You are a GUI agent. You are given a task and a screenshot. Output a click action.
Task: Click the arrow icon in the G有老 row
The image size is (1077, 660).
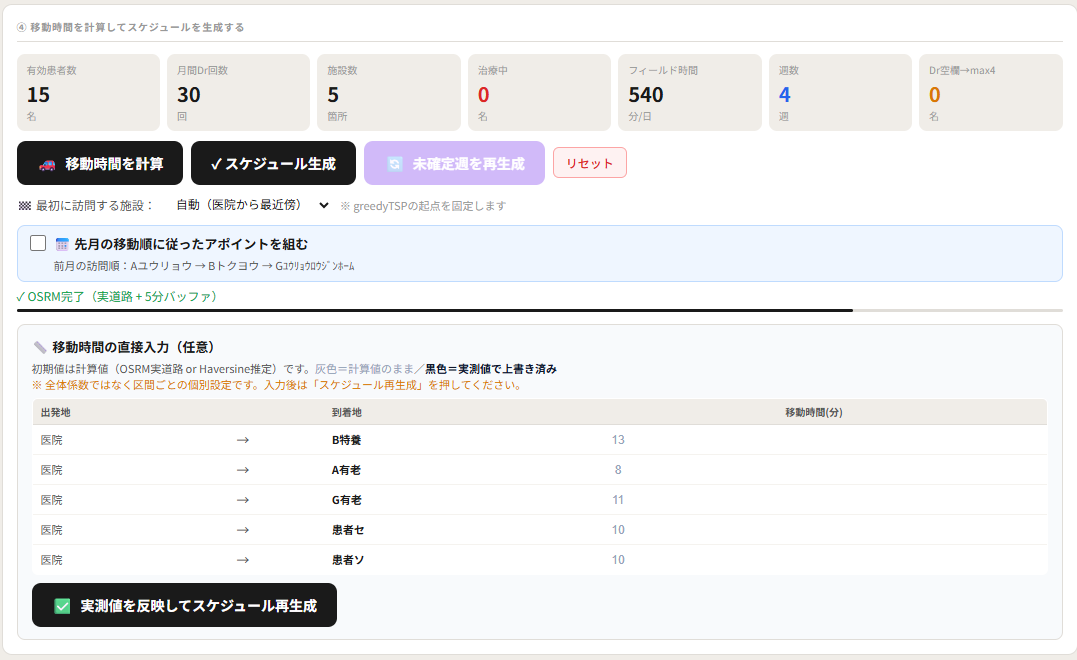[x=242, y=500]
